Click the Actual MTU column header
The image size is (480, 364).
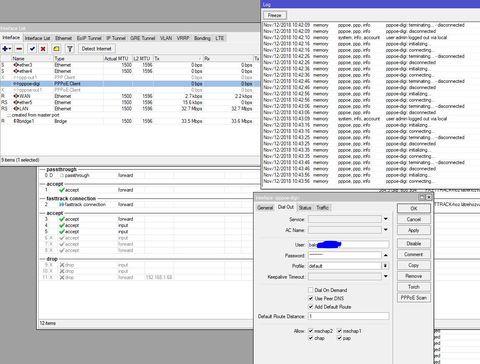[118, 58]
